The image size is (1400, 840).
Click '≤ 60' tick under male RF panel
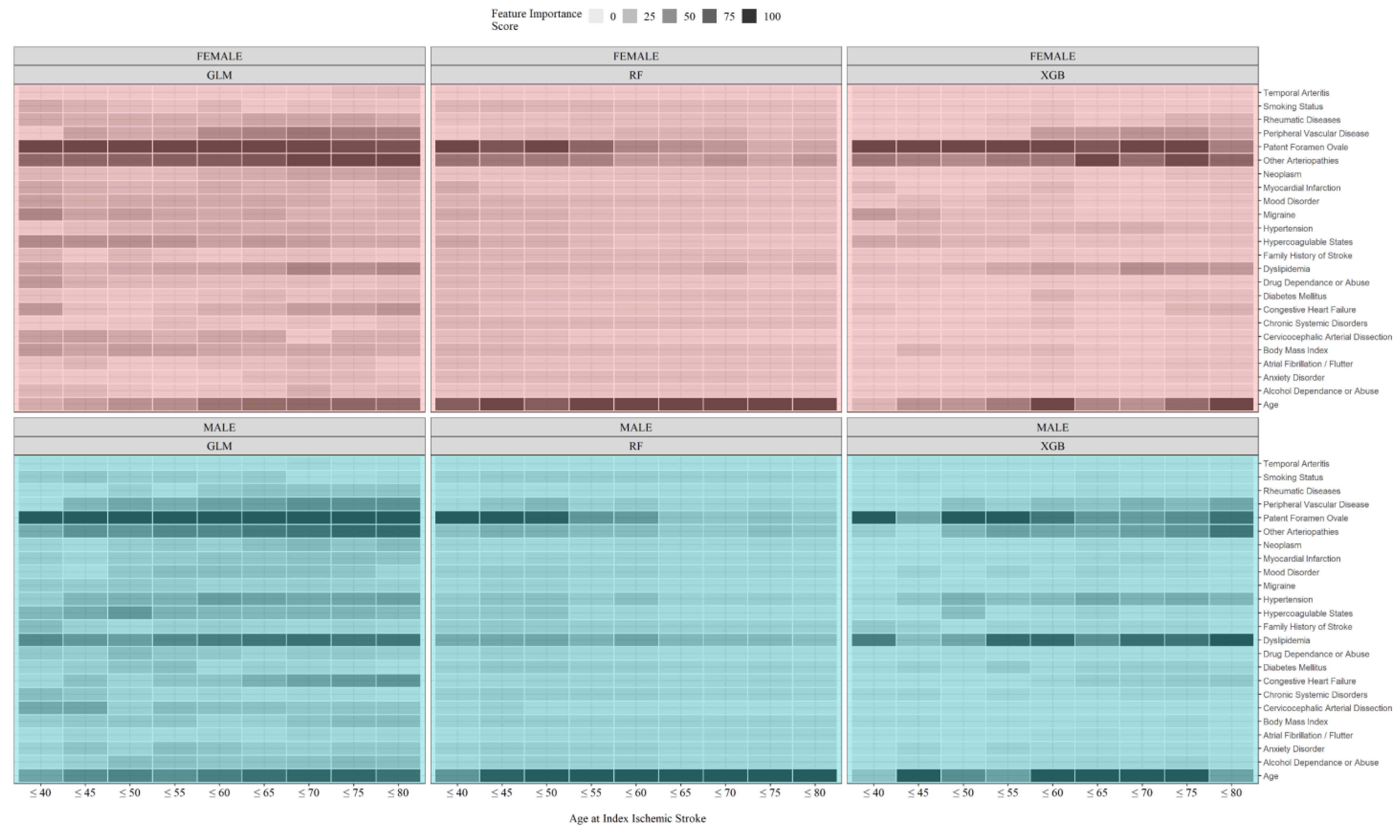click(636, 793)
